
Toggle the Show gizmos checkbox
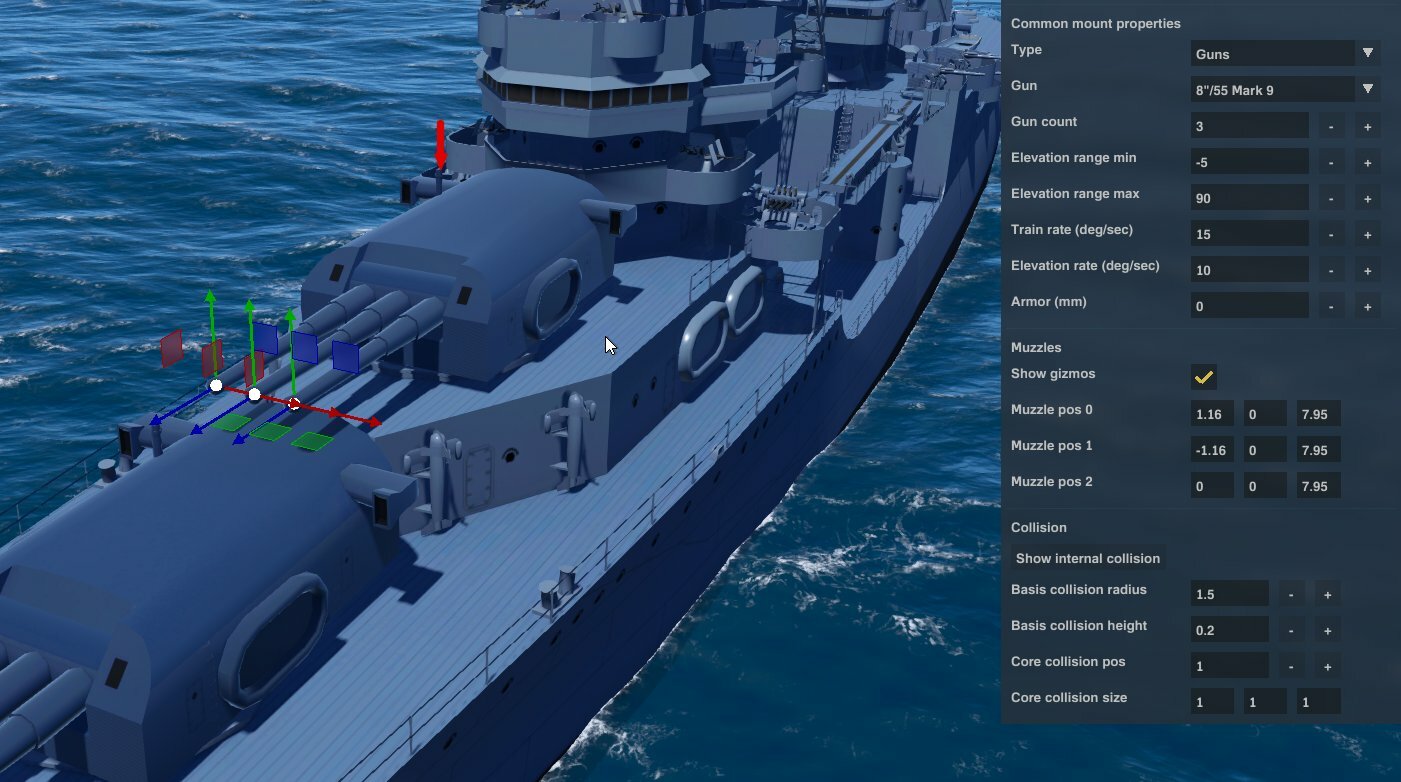[1204, 377]
